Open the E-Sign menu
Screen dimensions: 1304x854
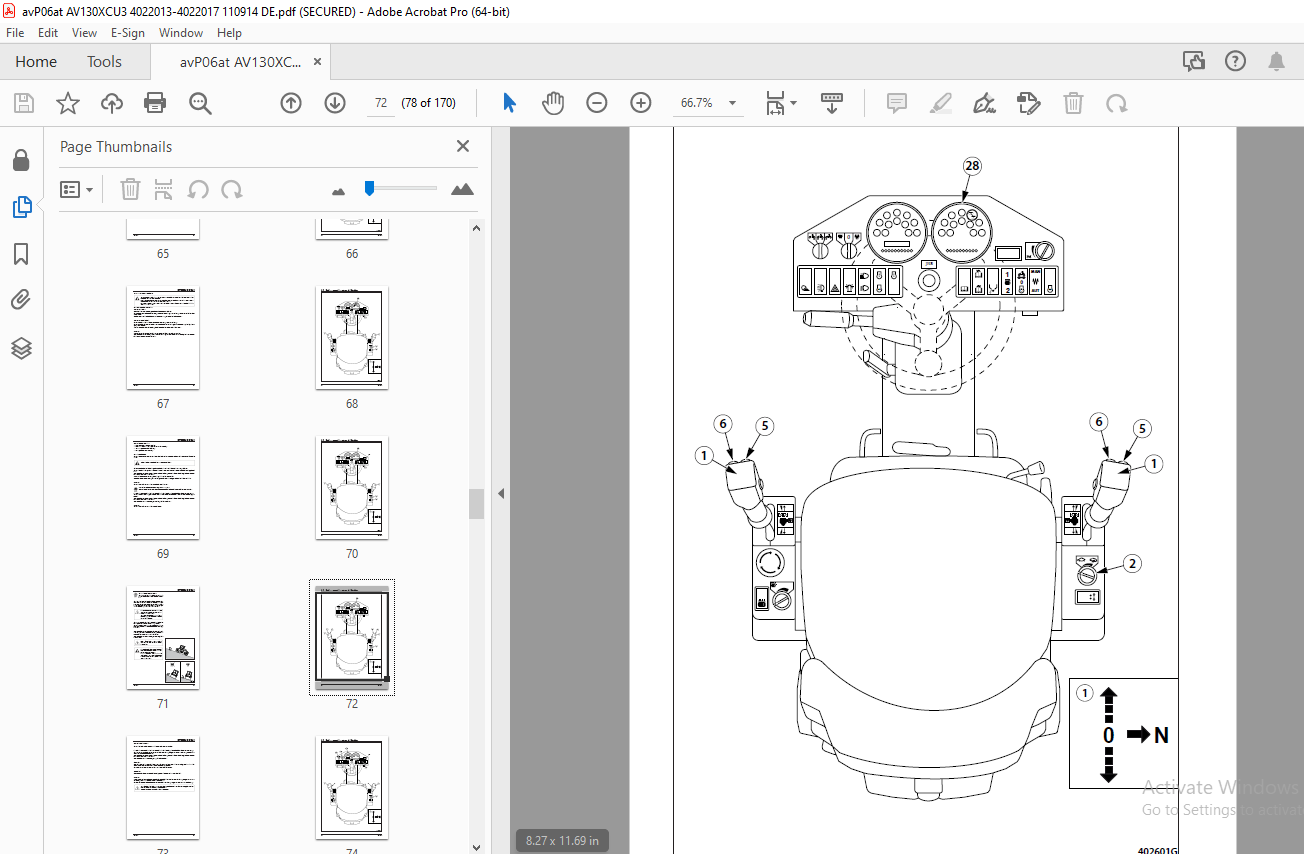point(128,33)
